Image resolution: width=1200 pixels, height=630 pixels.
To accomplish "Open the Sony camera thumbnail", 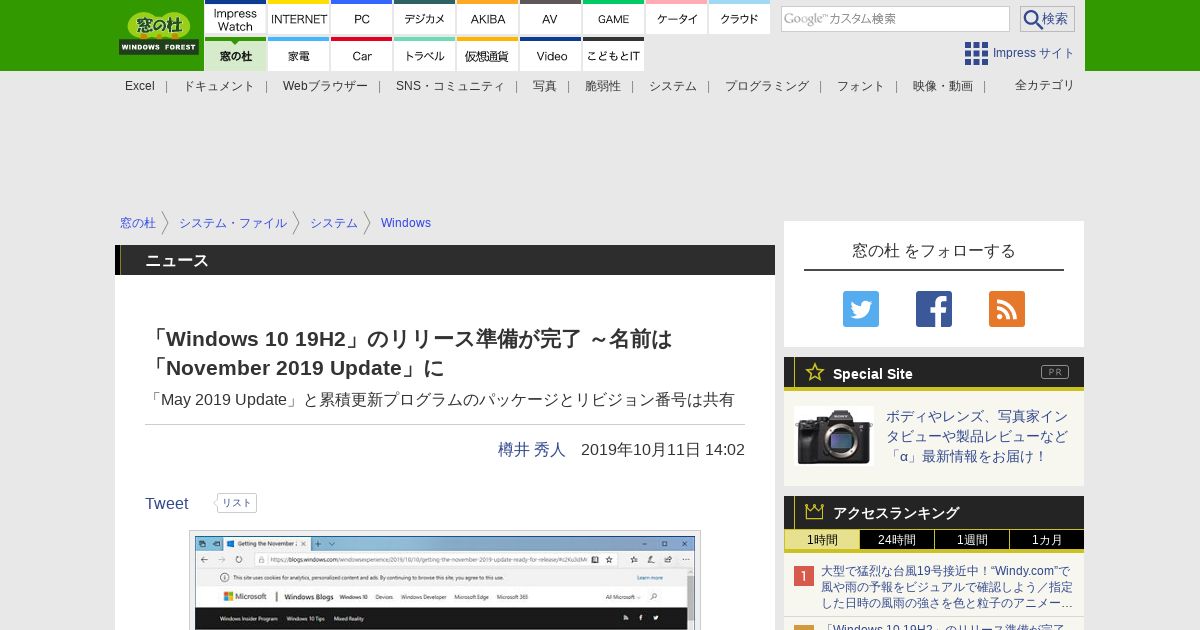I will pos(834,436).
